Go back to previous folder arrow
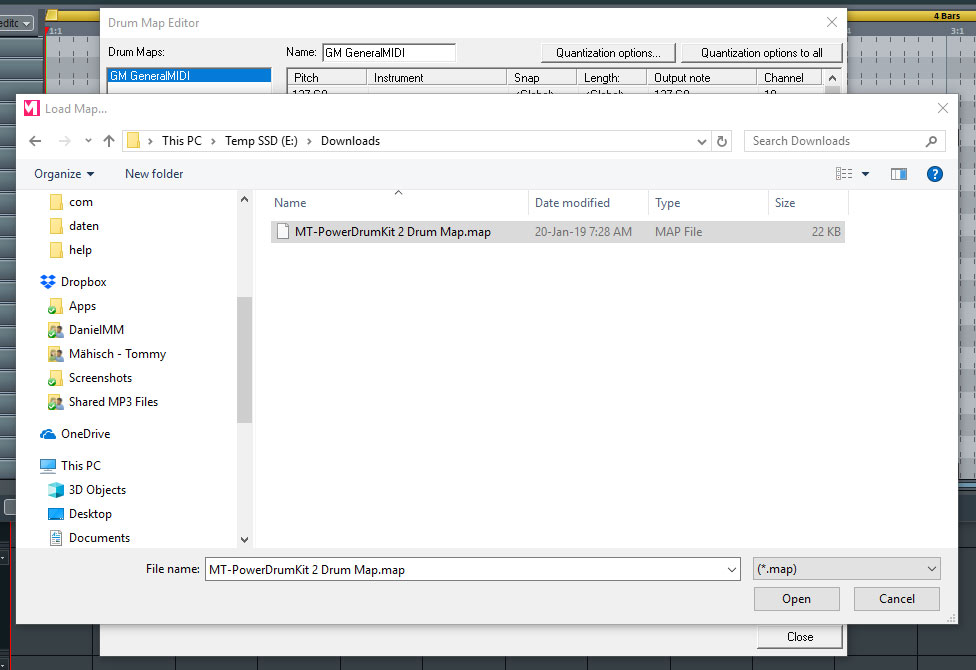The image size is (976, 670). (x=35, y=141)
